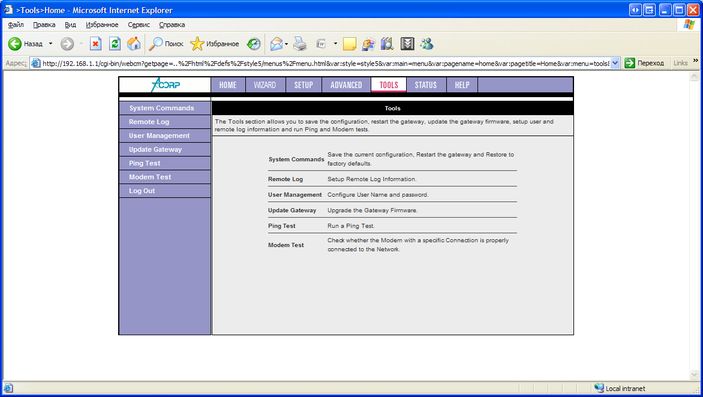Click the Windows flag throbber icon

689,25
